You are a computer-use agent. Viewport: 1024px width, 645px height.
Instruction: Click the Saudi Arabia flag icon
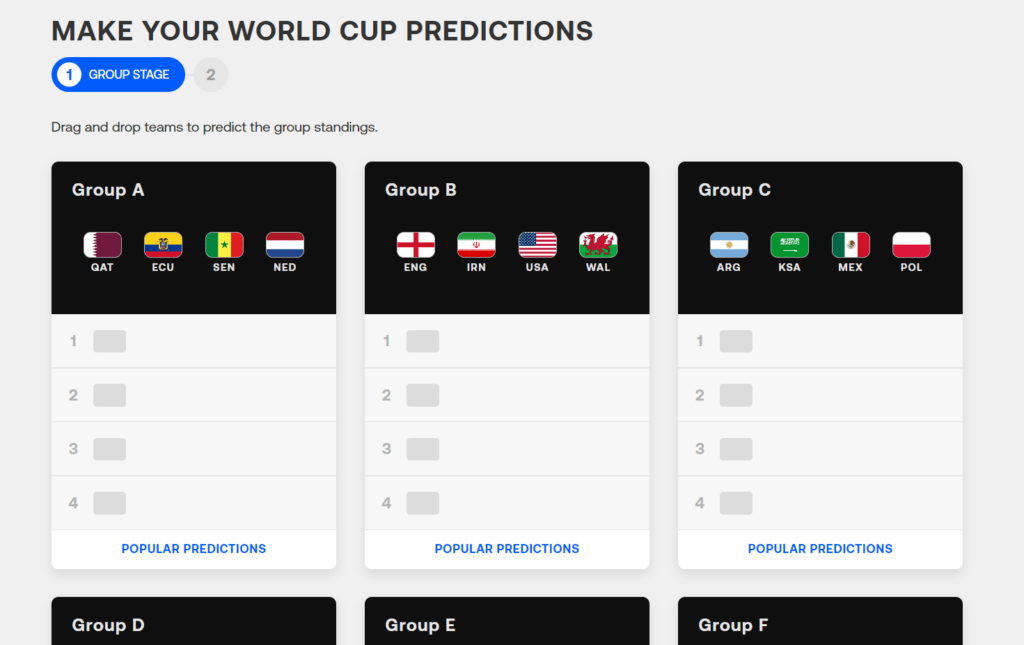tap(790, 245)
